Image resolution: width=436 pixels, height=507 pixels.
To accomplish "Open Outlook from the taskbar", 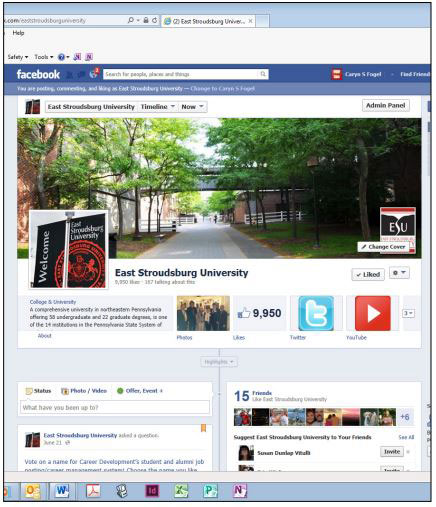I will coord(33,491).
